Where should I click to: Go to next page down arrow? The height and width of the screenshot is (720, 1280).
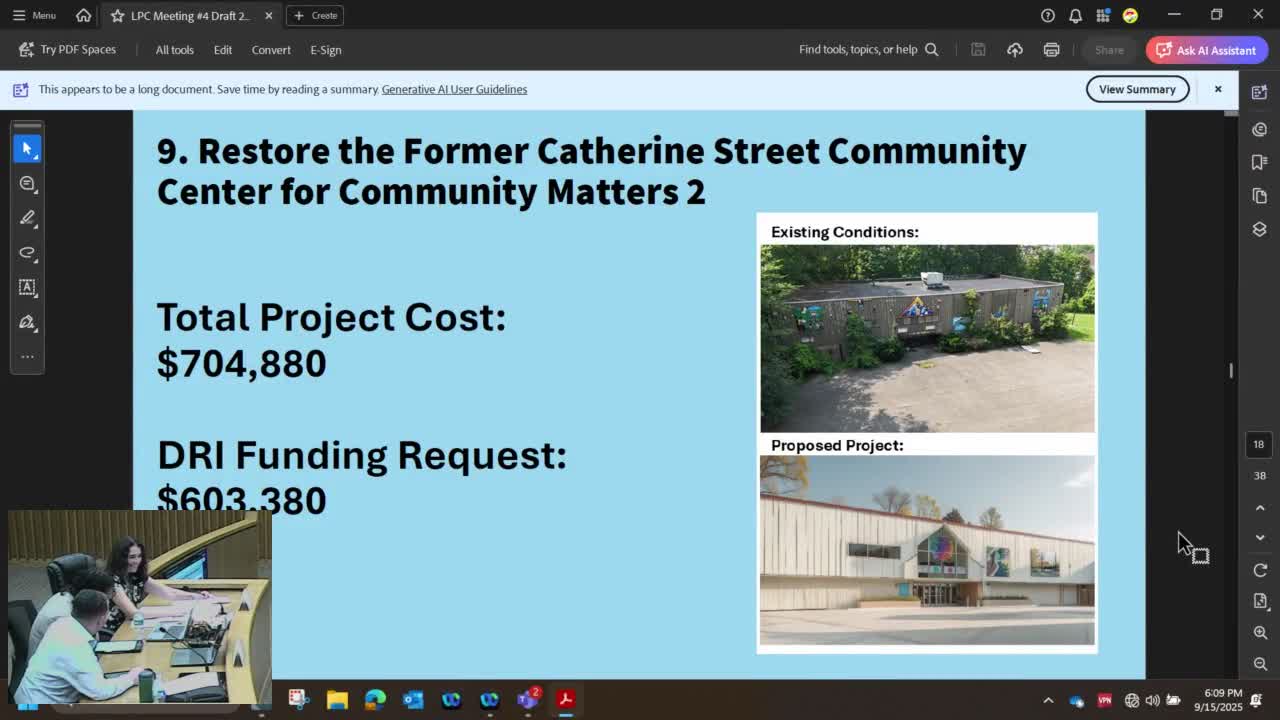pos(1260,538)
